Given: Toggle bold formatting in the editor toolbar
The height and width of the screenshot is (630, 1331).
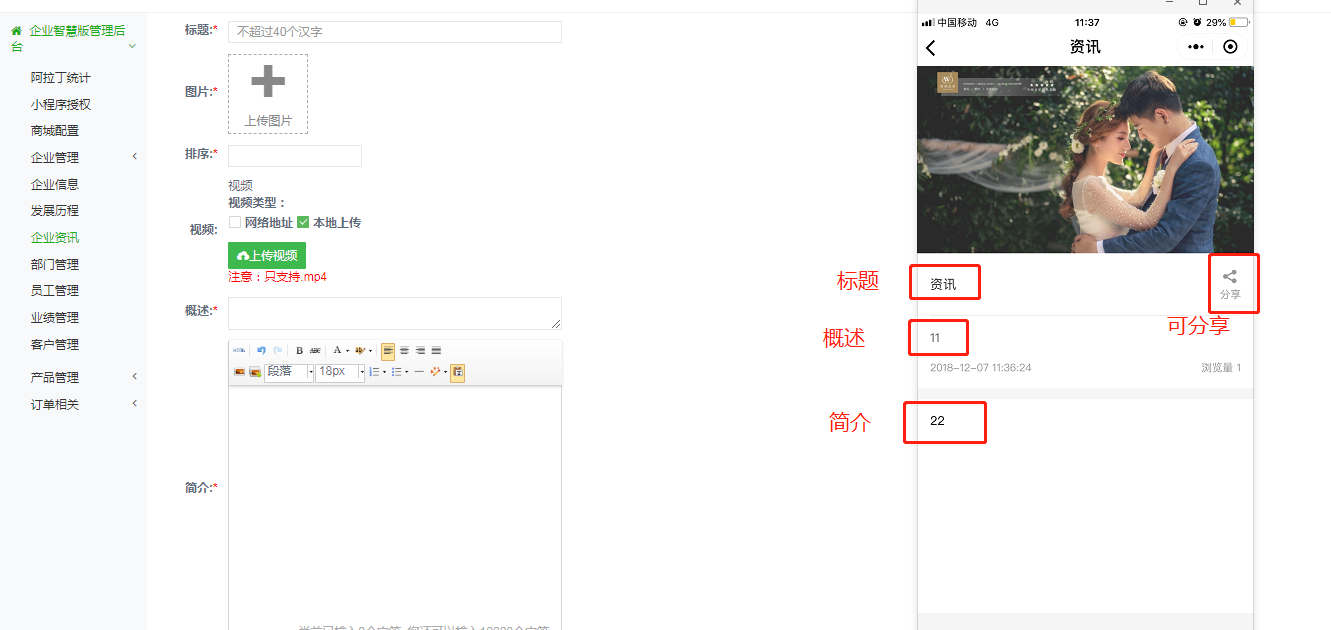Looking at the screenshot, I should pos(299,350).
